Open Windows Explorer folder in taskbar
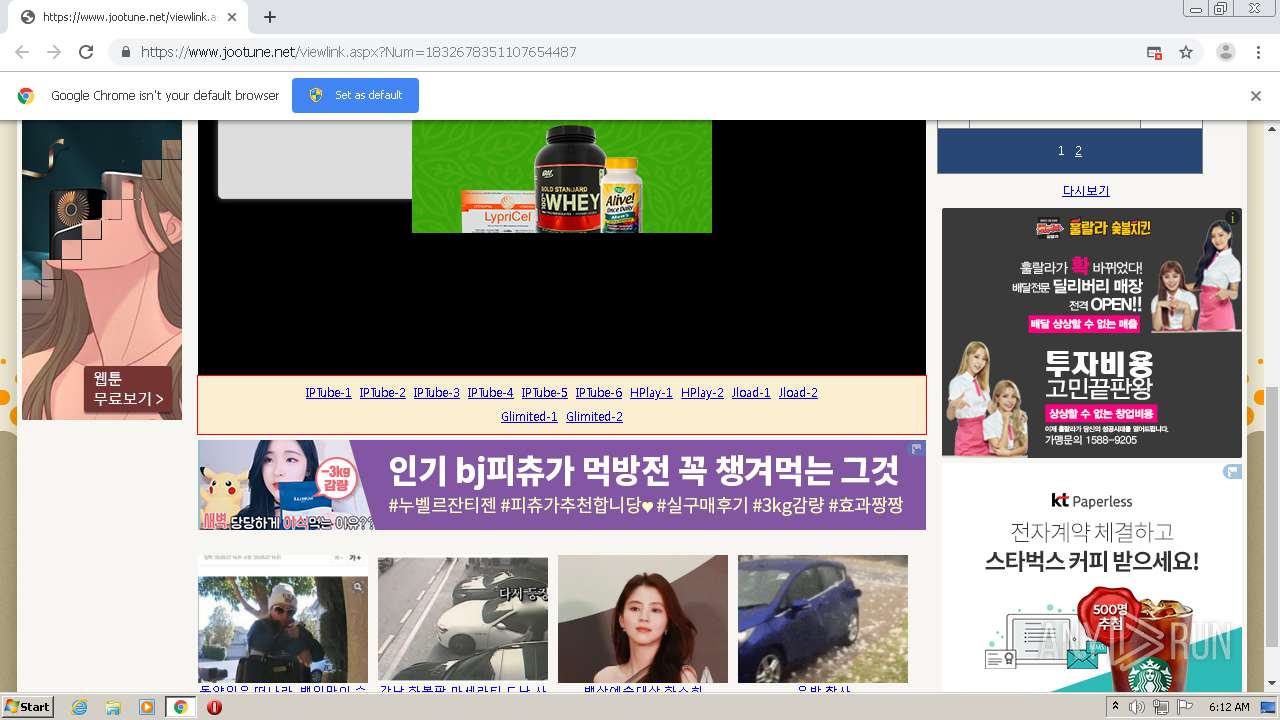1280x720 pixels. pos(113,707)
